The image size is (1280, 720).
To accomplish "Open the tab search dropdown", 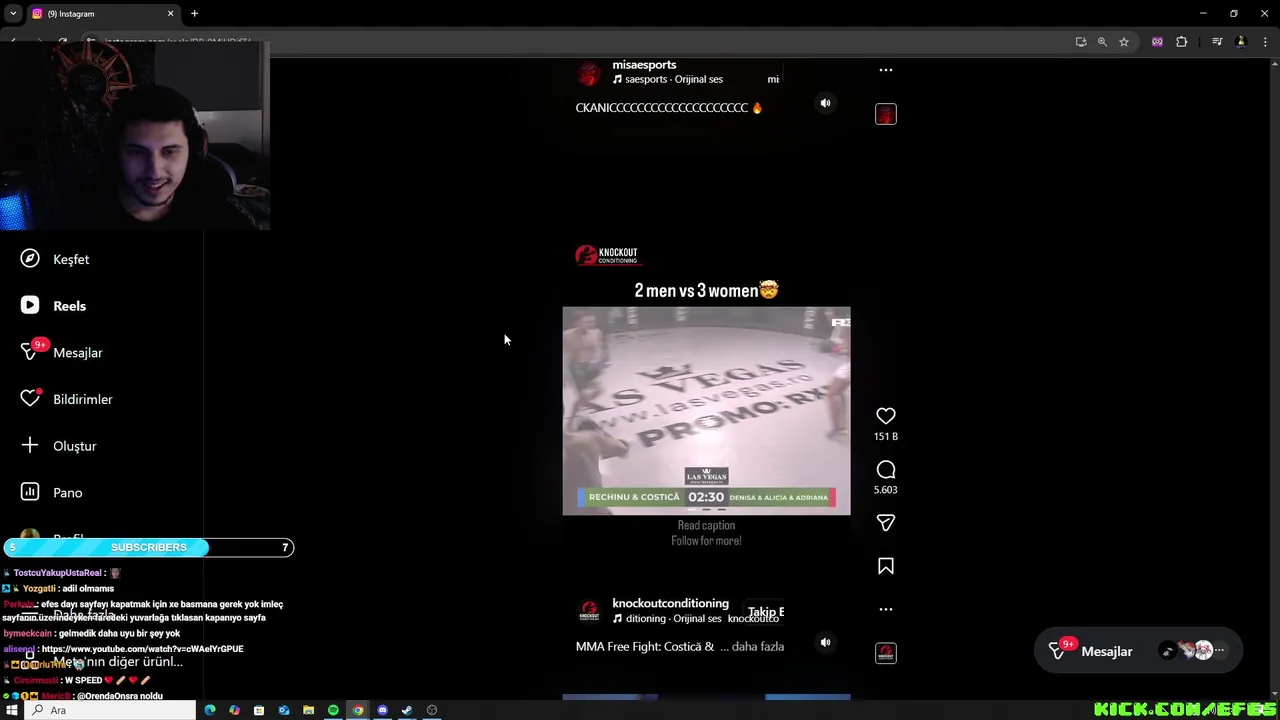I will click(13, 14).
